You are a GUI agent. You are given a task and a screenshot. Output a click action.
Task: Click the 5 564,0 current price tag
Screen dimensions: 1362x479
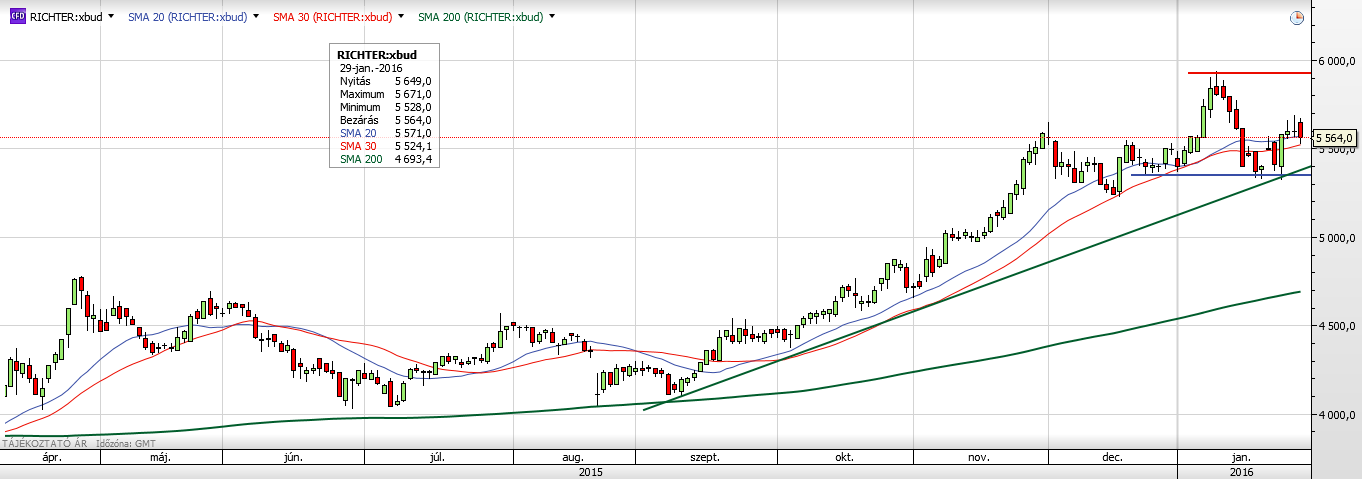click(x=1334, y=137)
